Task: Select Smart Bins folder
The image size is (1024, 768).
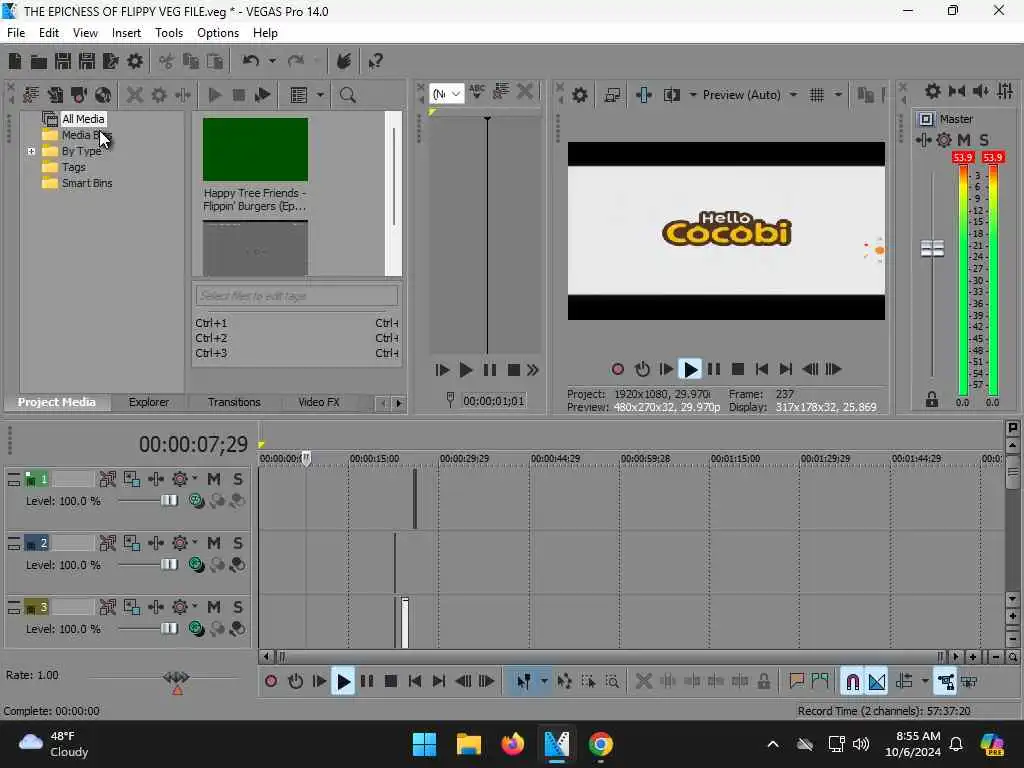Action: coord(87,184)
